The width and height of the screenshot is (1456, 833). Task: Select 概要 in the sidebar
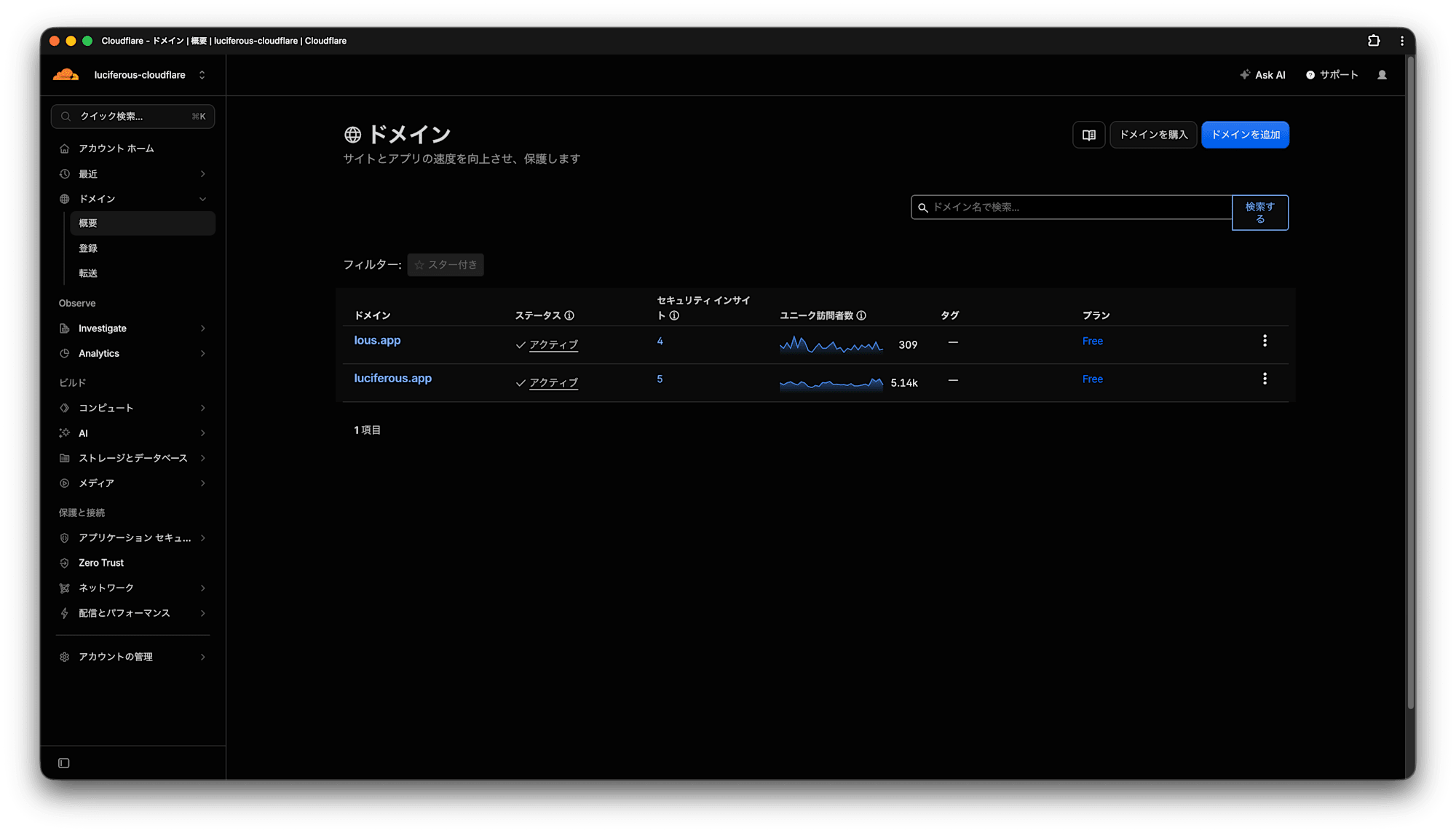[143, 224]
